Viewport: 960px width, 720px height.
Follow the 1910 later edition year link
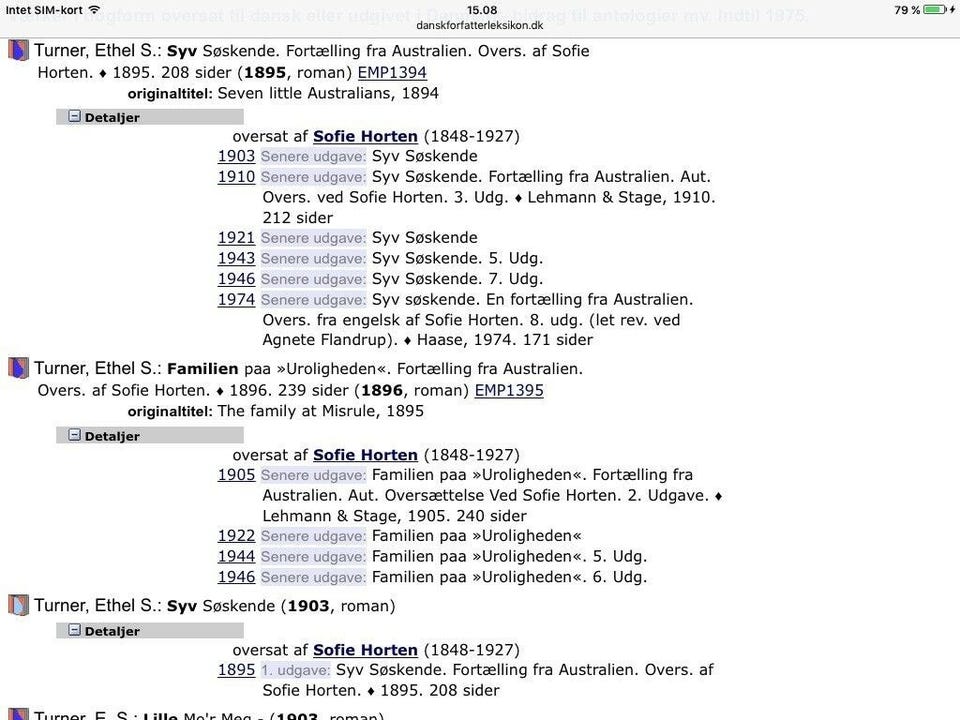pyautogui.click(x=236, y=177)
